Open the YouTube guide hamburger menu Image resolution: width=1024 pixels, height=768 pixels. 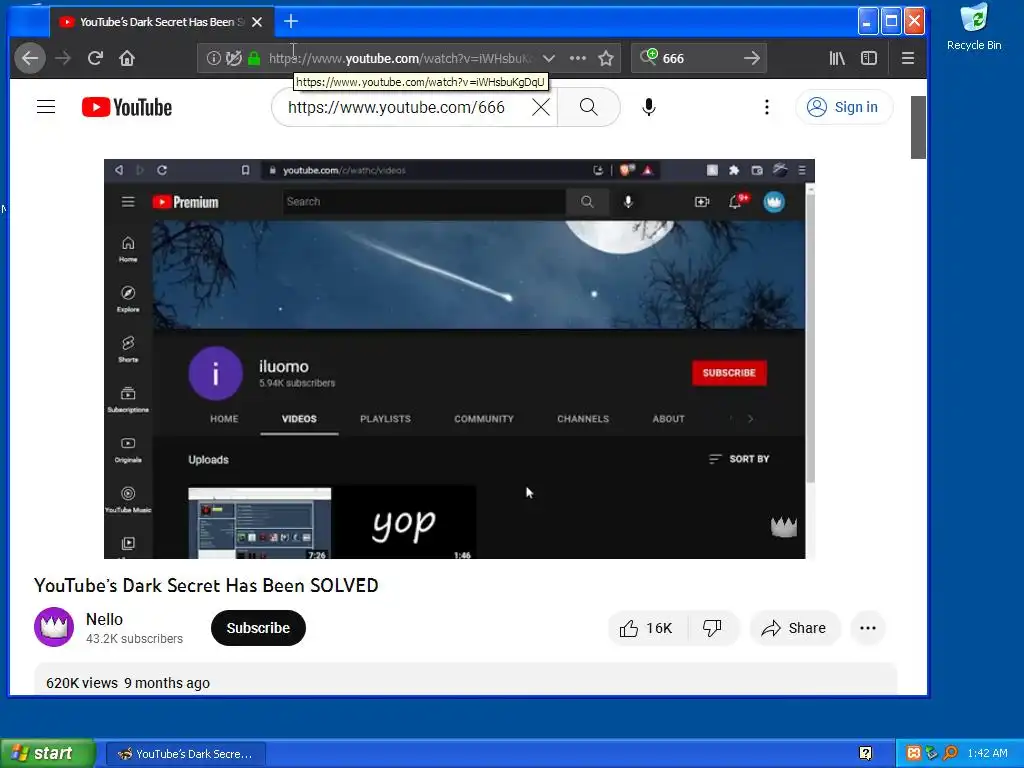coord(46,106)
